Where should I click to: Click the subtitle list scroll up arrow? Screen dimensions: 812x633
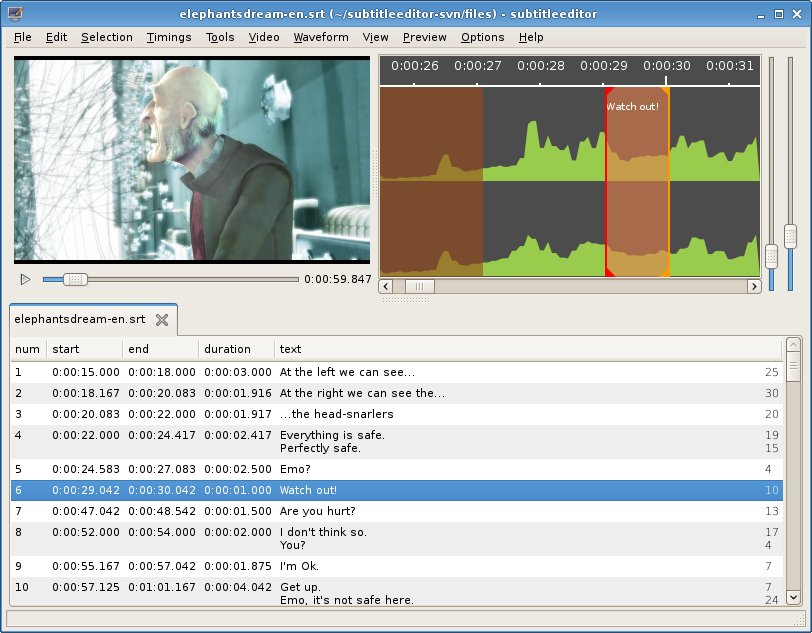tap(793, 344)
